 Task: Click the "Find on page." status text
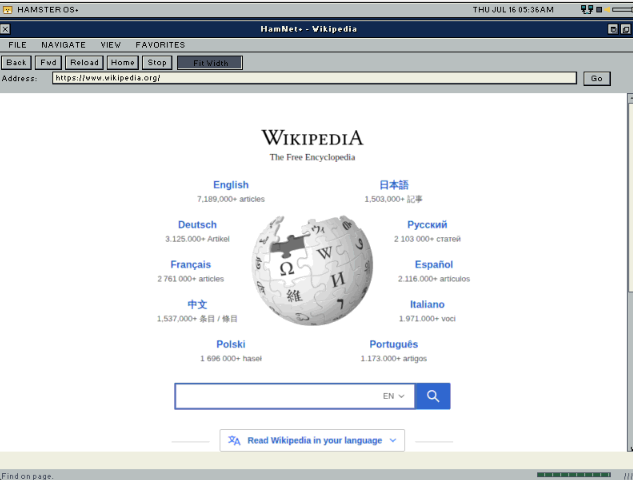point(27,476)
